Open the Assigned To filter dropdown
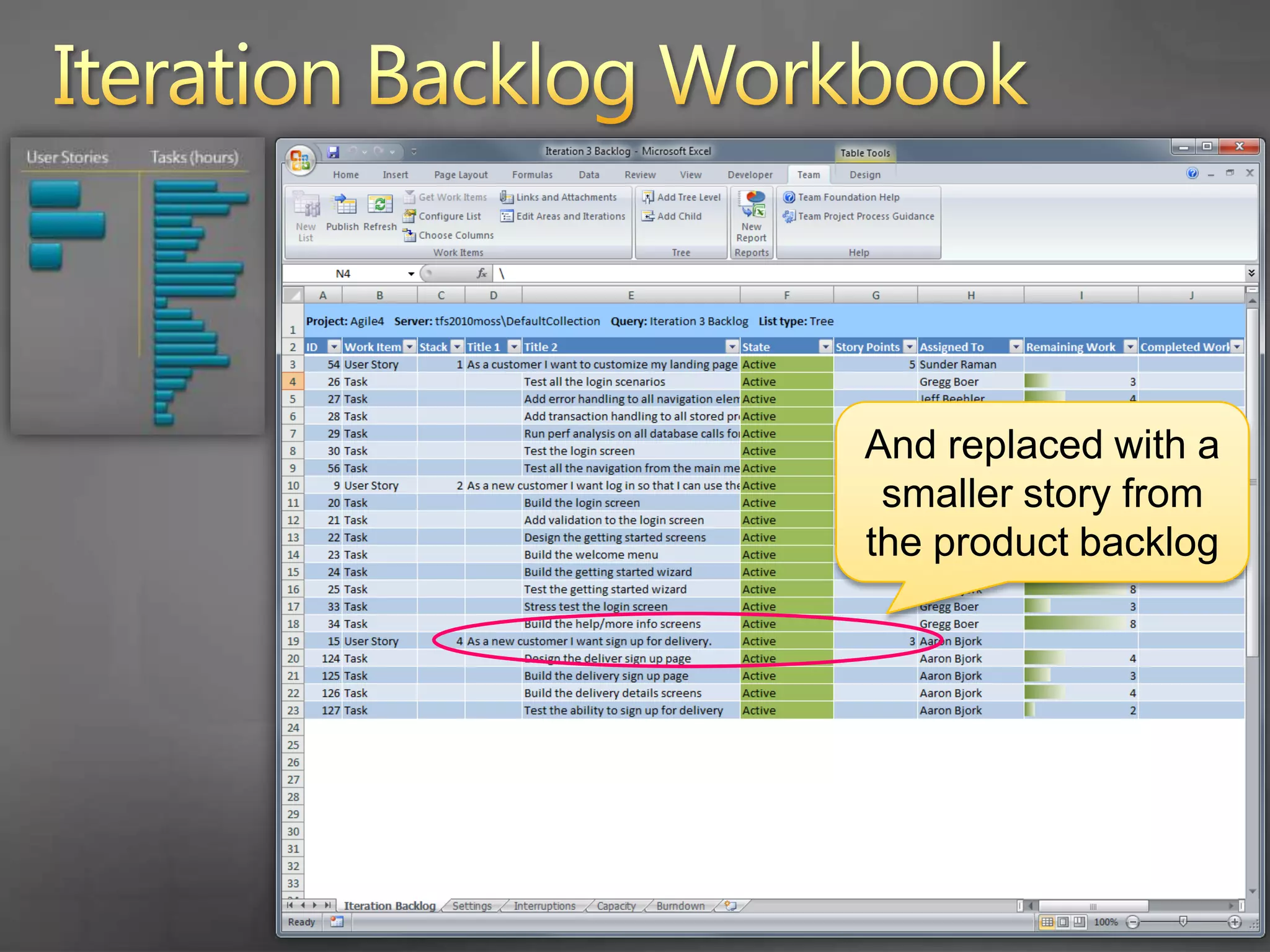Viewport: 1270px width, 952px height. click(1016, 347)
